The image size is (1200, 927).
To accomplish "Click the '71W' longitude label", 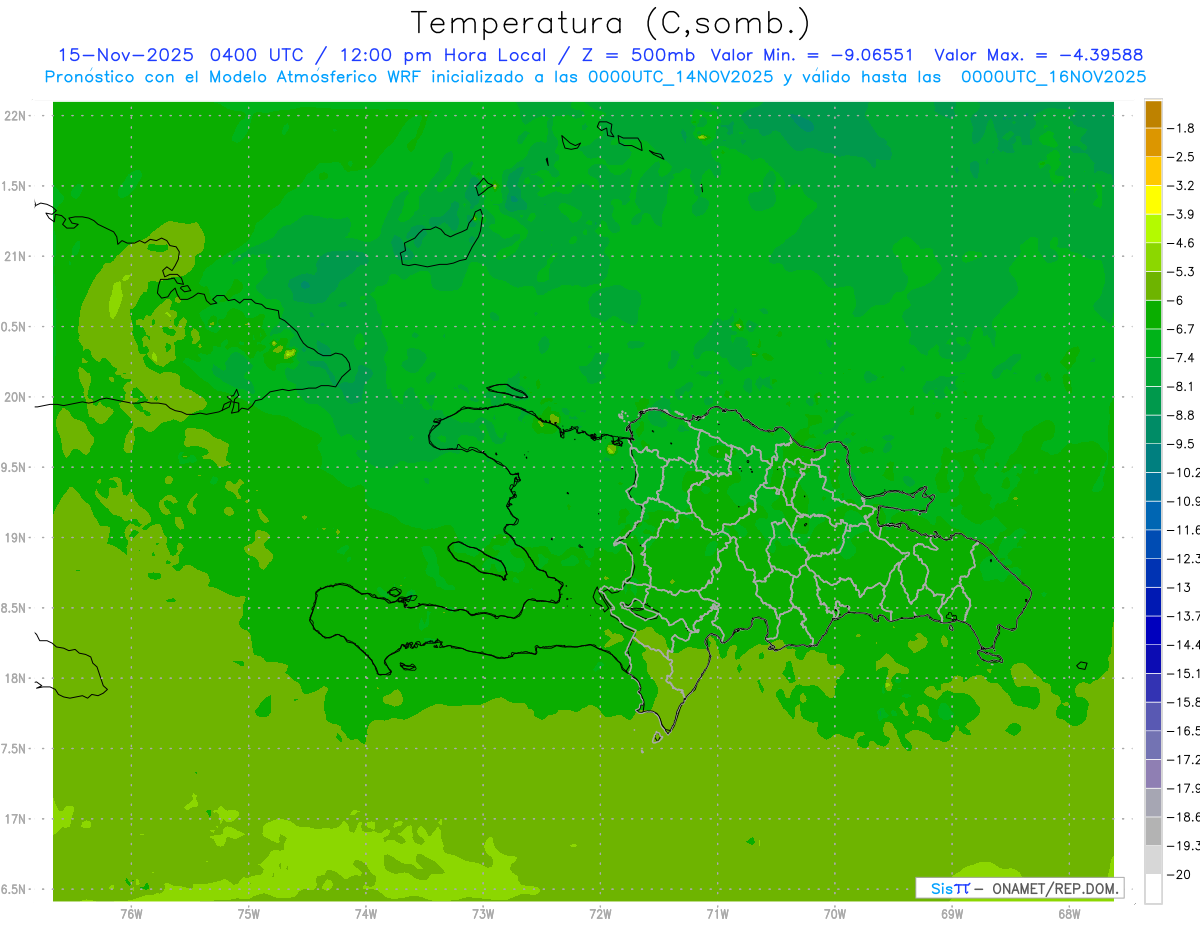I will click(717, 913).
